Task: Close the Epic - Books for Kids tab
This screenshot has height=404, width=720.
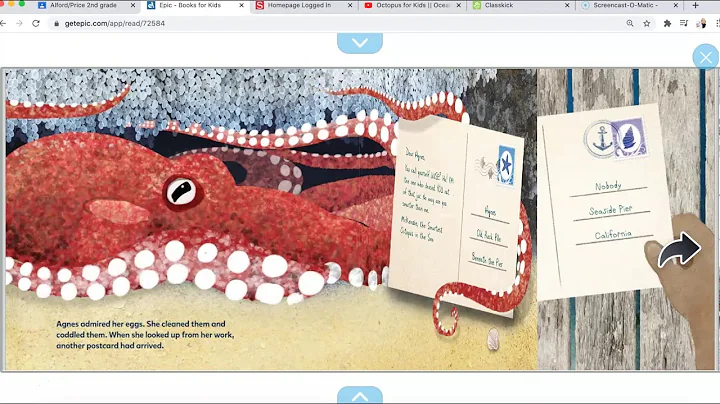Action: 242,6
